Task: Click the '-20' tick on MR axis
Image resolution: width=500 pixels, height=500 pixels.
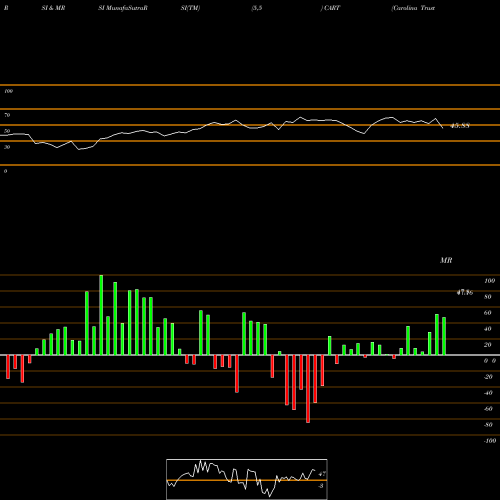Action: coord(488,377)
